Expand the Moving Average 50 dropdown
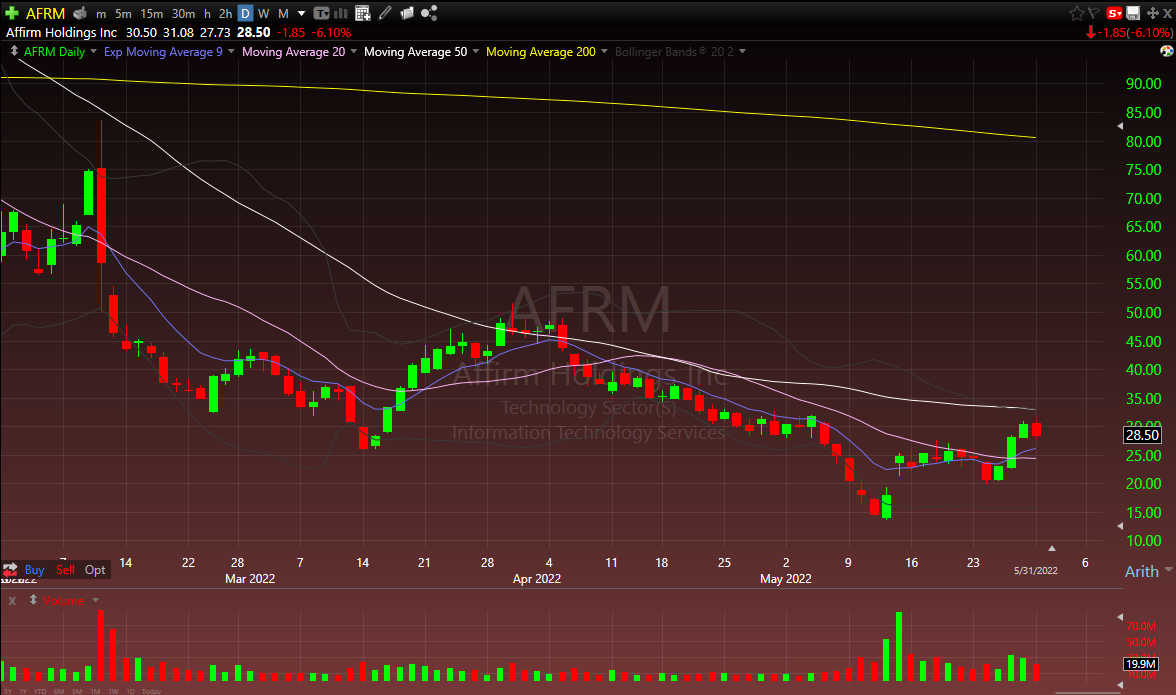The width and height of the screenshot is (1176, 695). [476, 52]
